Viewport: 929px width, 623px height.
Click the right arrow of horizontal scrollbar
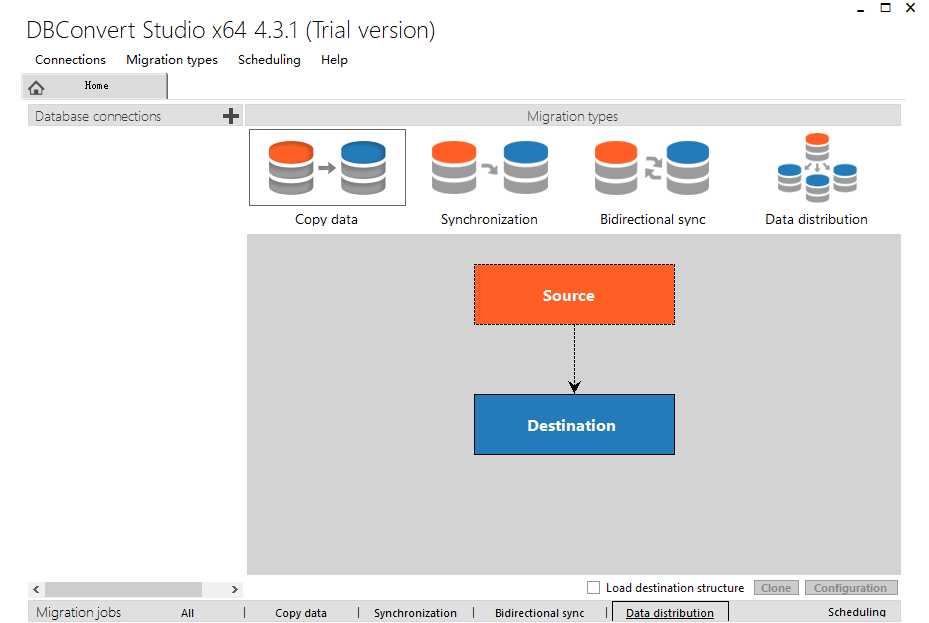click(235, 589)
